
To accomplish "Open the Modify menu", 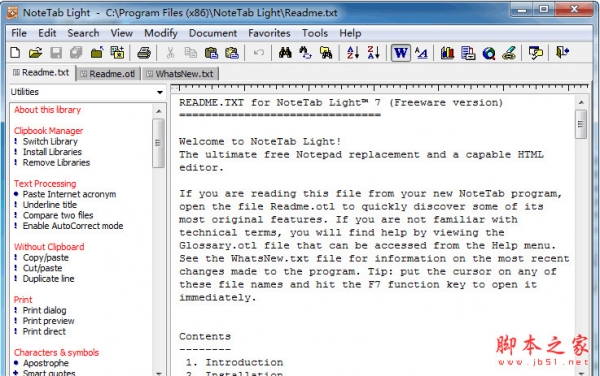I will coord(161,33).
